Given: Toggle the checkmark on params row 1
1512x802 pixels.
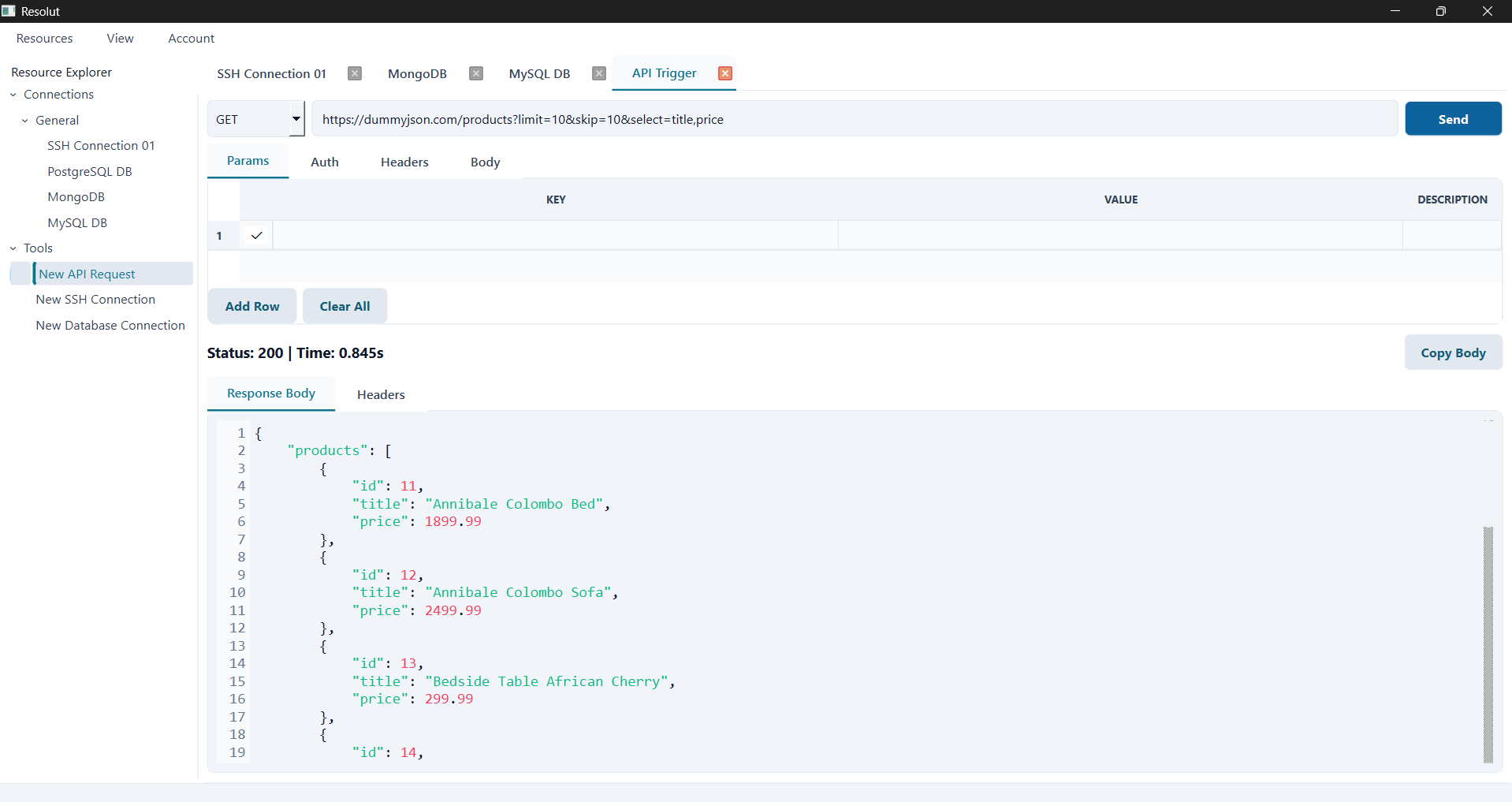Looking at the screenshot, I should [256, 236].
